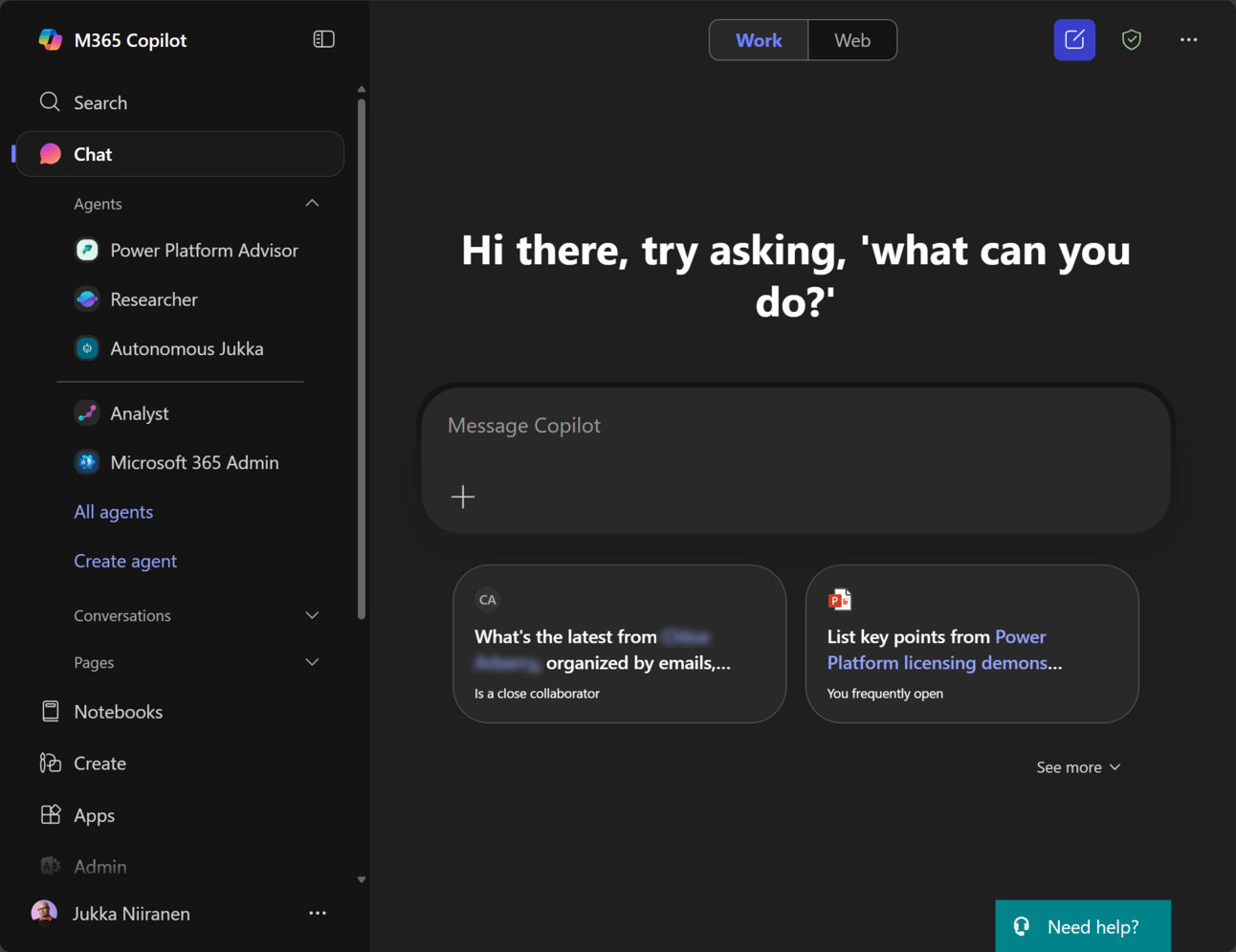Expand suggestions with See more

pos(1078,767)
